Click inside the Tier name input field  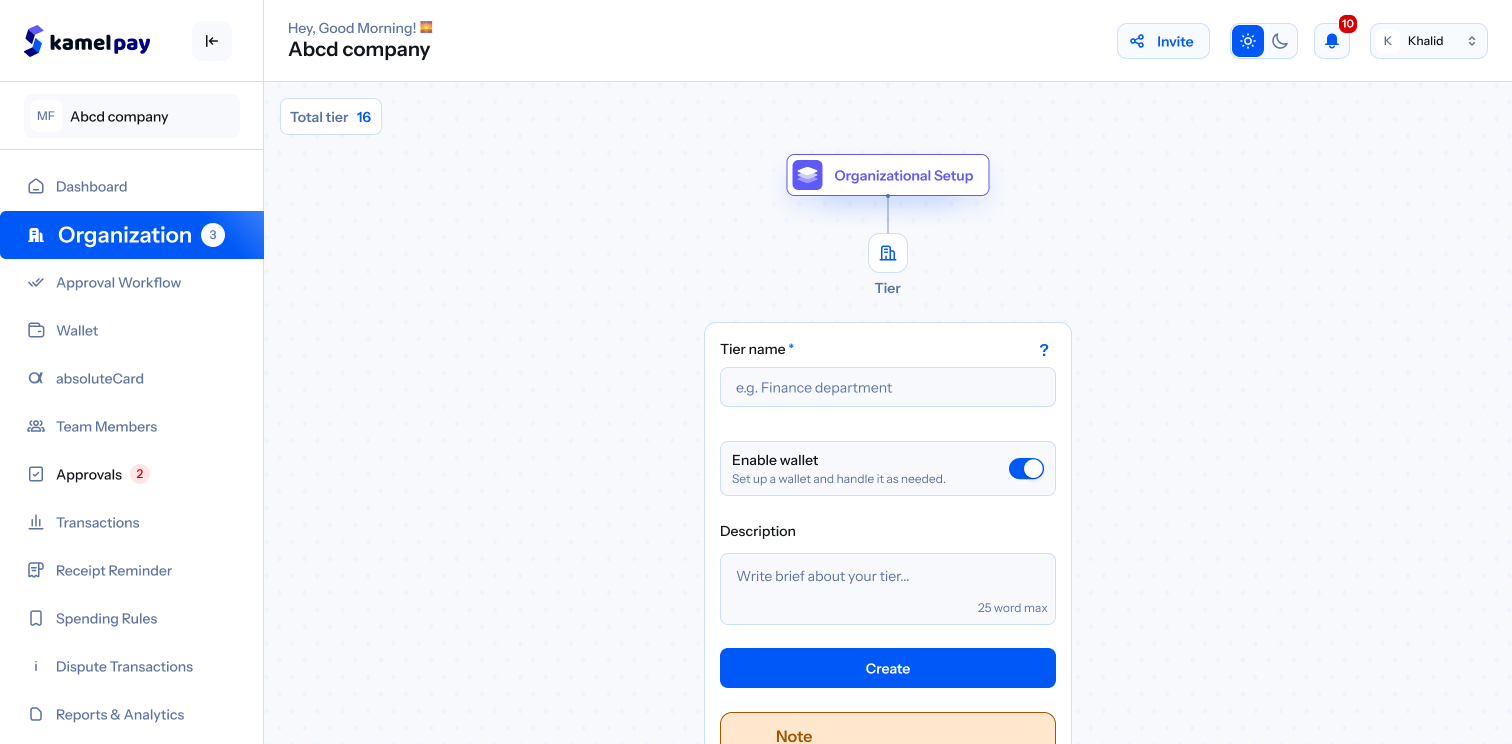(x=887, y=387)
